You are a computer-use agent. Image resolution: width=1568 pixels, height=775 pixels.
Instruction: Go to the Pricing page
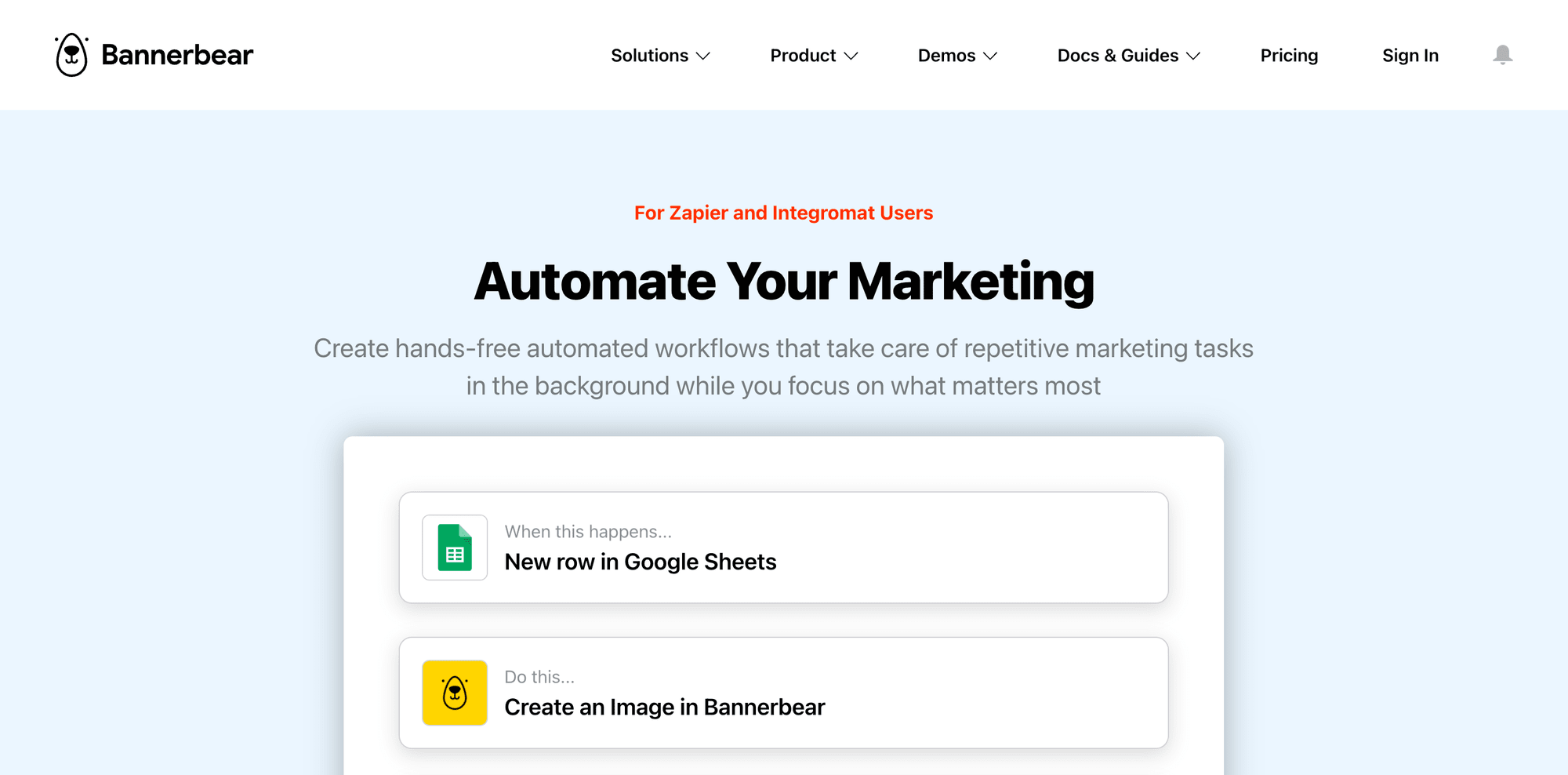1289,56
